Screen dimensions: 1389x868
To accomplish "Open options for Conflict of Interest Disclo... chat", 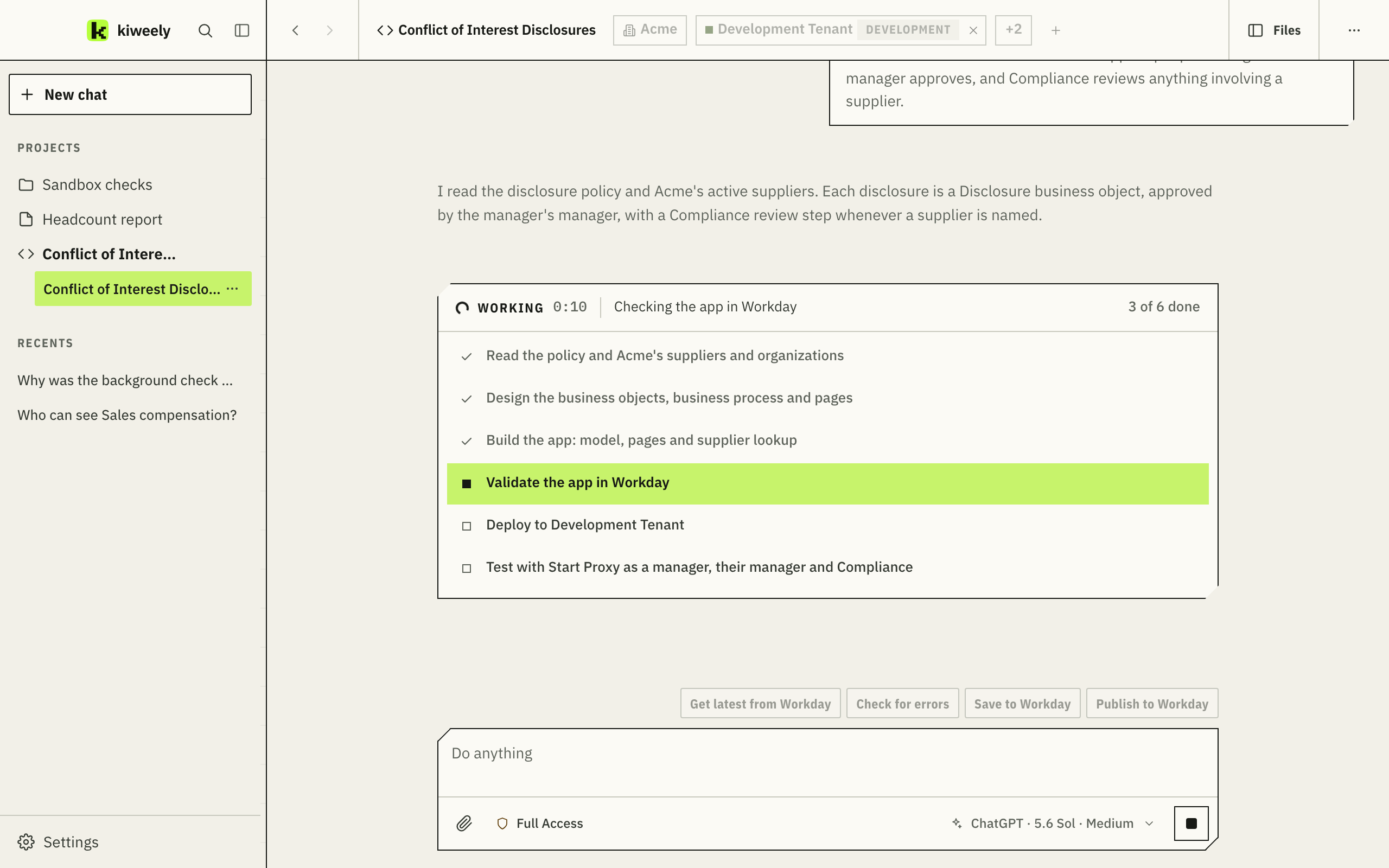I will click(x=232, y=289).
